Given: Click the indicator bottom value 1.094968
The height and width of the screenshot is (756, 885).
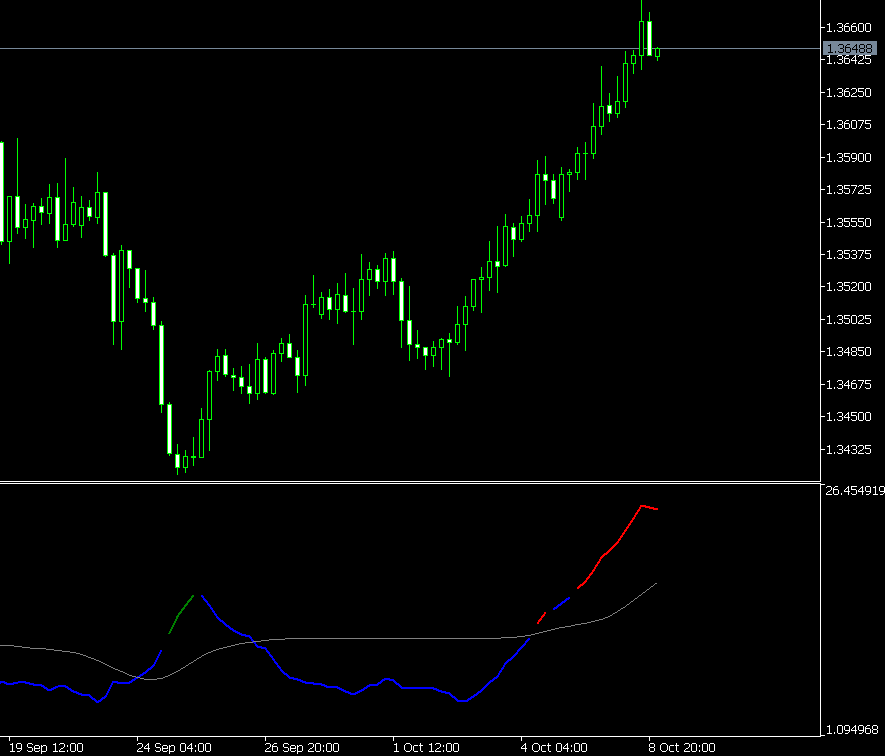Looking at the screenshot, I should click(852, 729).
